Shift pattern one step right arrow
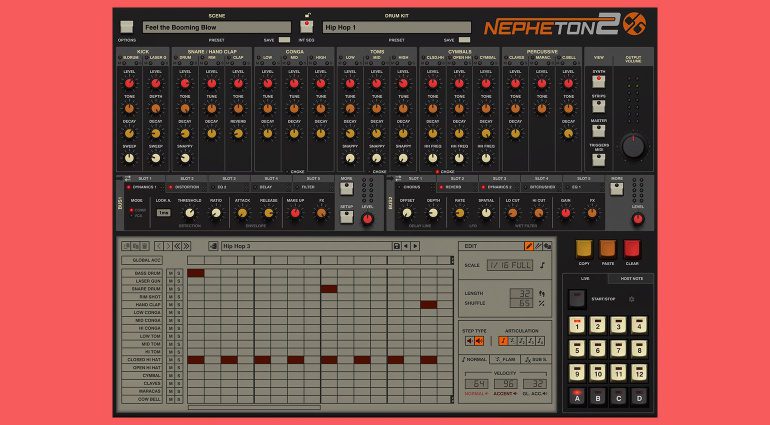 168,246
